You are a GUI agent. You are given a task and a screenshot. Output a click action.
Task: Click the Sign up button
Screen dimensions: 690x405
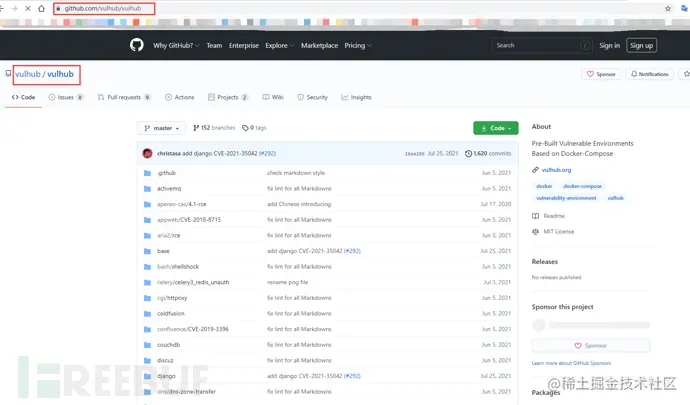click(642, 45)
